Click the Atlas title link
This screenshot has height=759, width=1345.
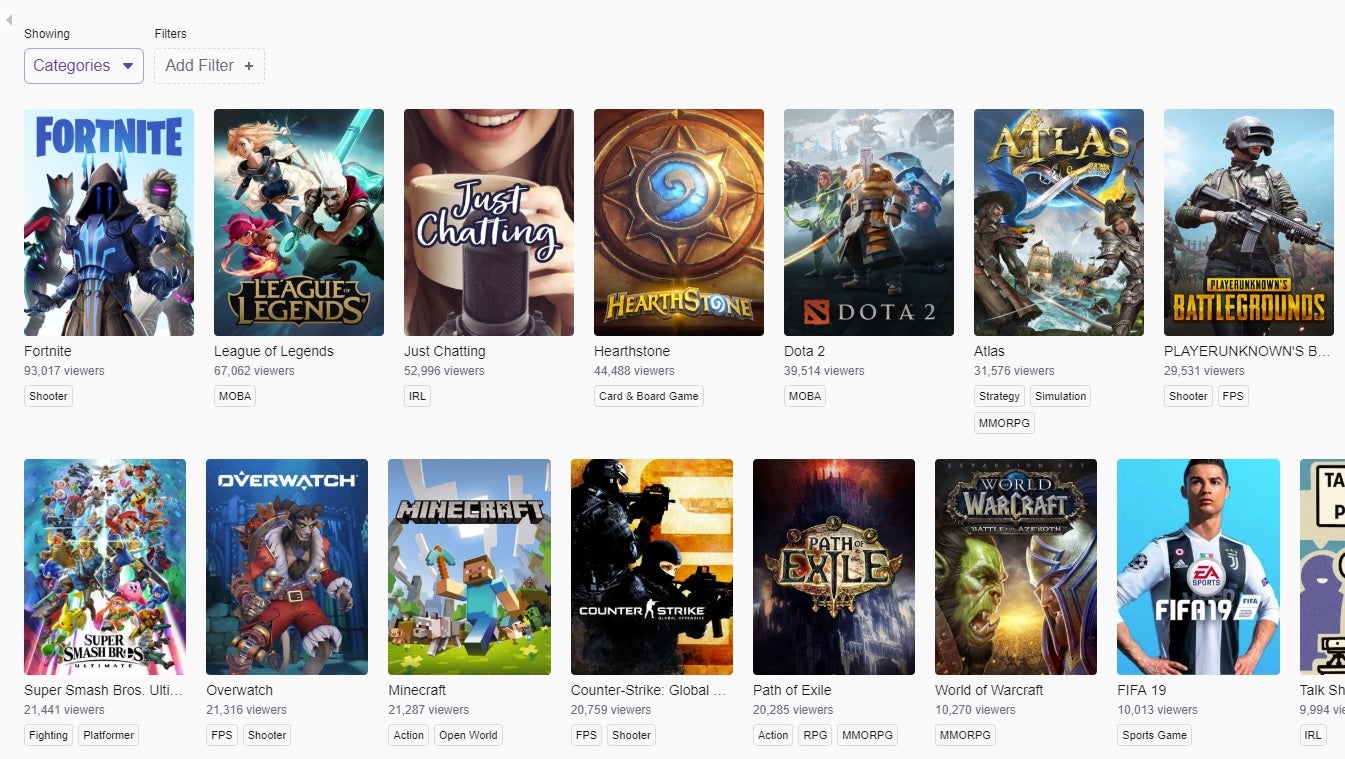[990, 351]
